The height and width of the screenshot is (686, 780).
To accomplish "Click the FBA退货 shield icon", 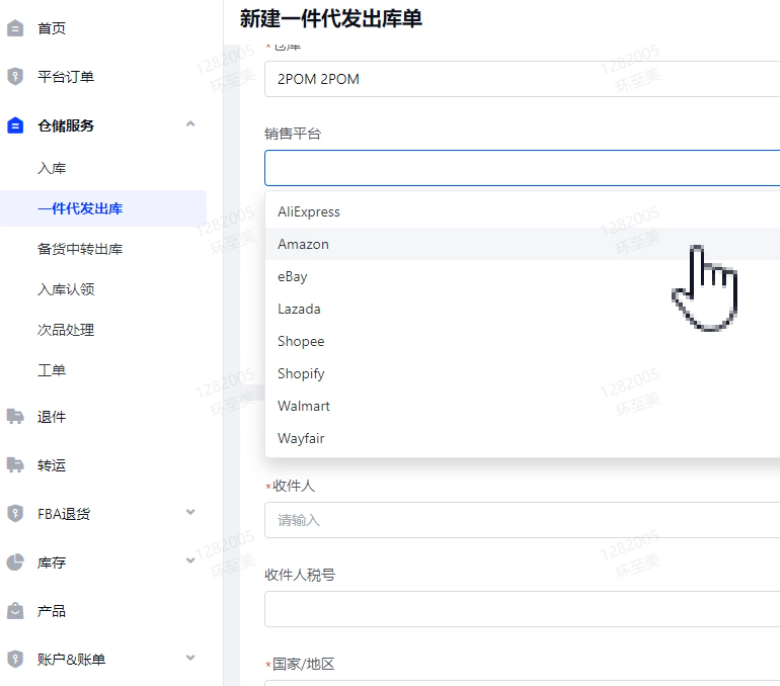I will point(15,513).
